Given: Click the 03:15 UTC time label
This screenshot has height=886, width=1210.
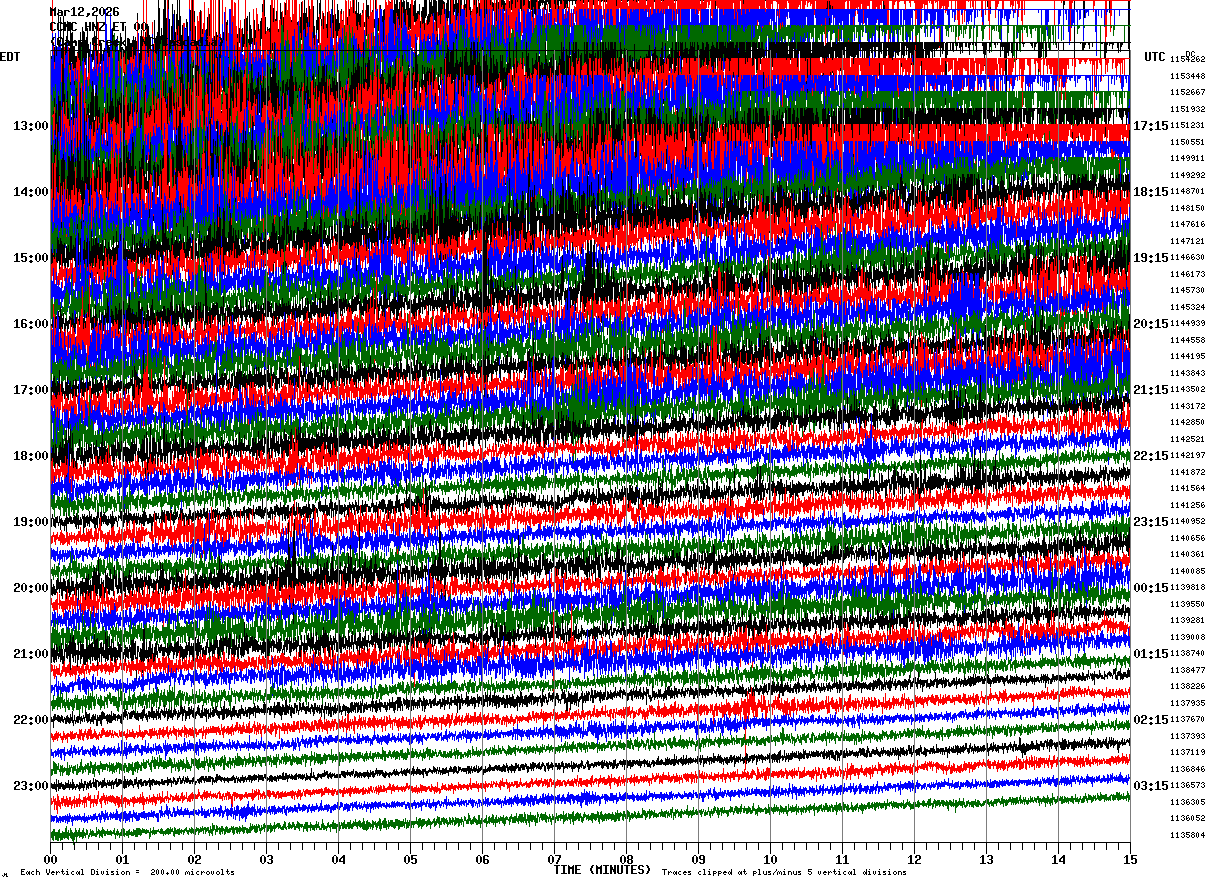Looking at the screenshot, I should (1150, 785).
